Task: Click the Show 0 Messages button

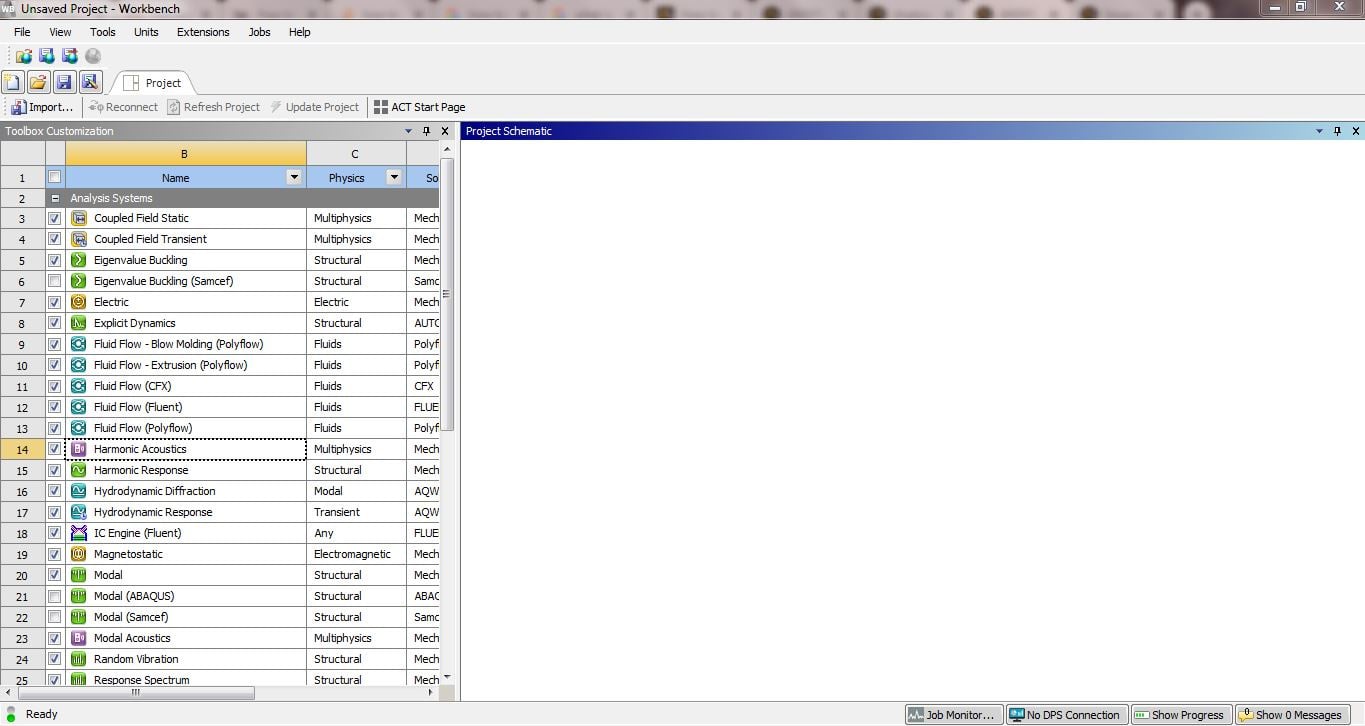Action: (x=1290, y=715)
